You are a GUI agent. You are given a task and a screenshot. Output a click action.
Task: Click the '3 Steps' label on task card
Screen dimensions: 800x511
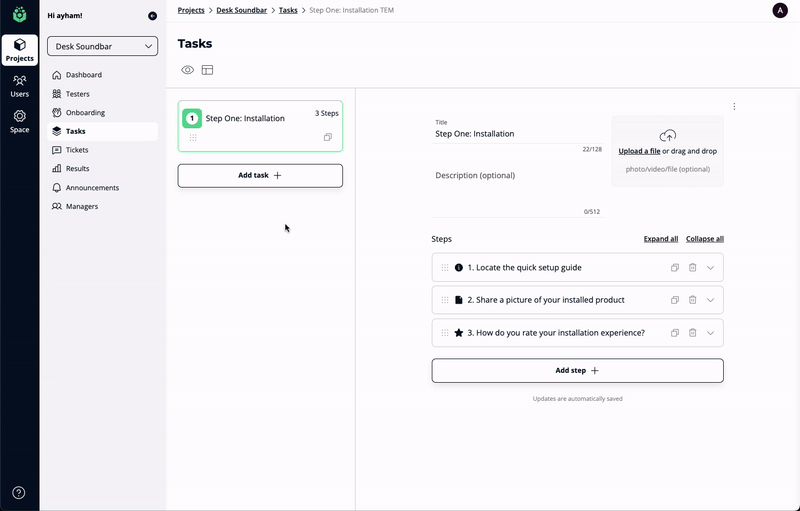click(x=327, y=114)
